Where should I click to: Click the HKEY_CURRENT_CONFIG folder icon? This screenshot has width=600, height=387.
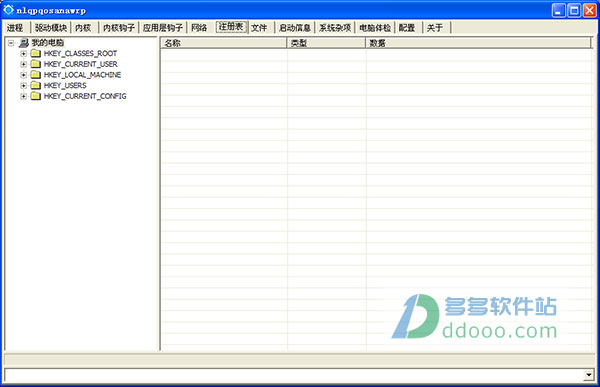tap(36, 96)
